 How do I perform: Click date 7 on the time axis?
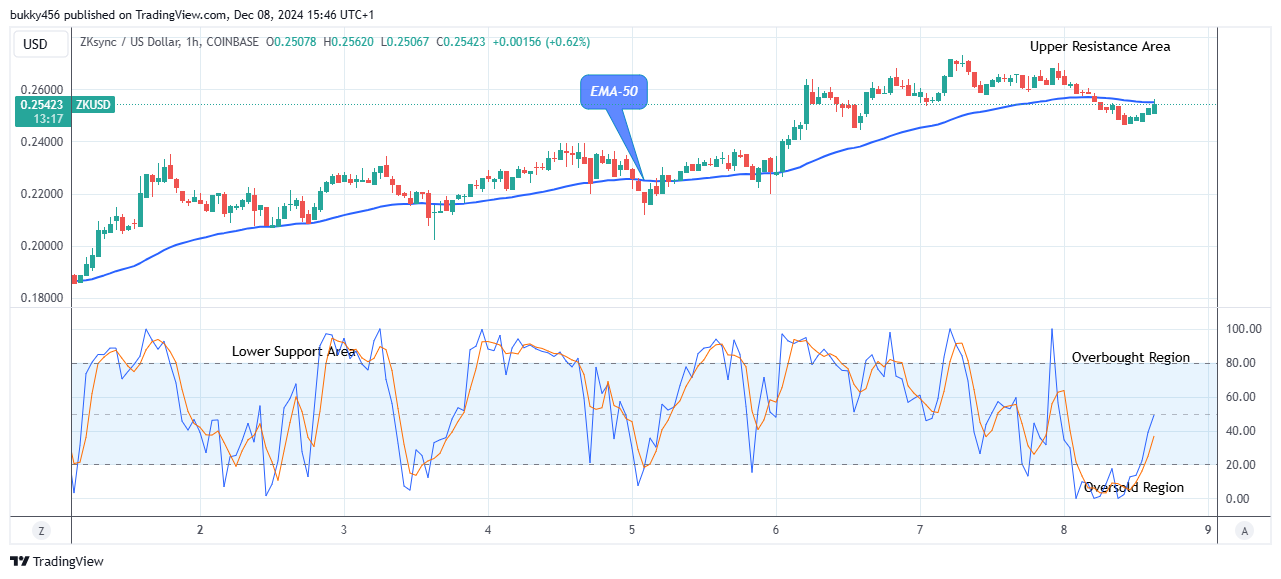(x=920, y=530)
